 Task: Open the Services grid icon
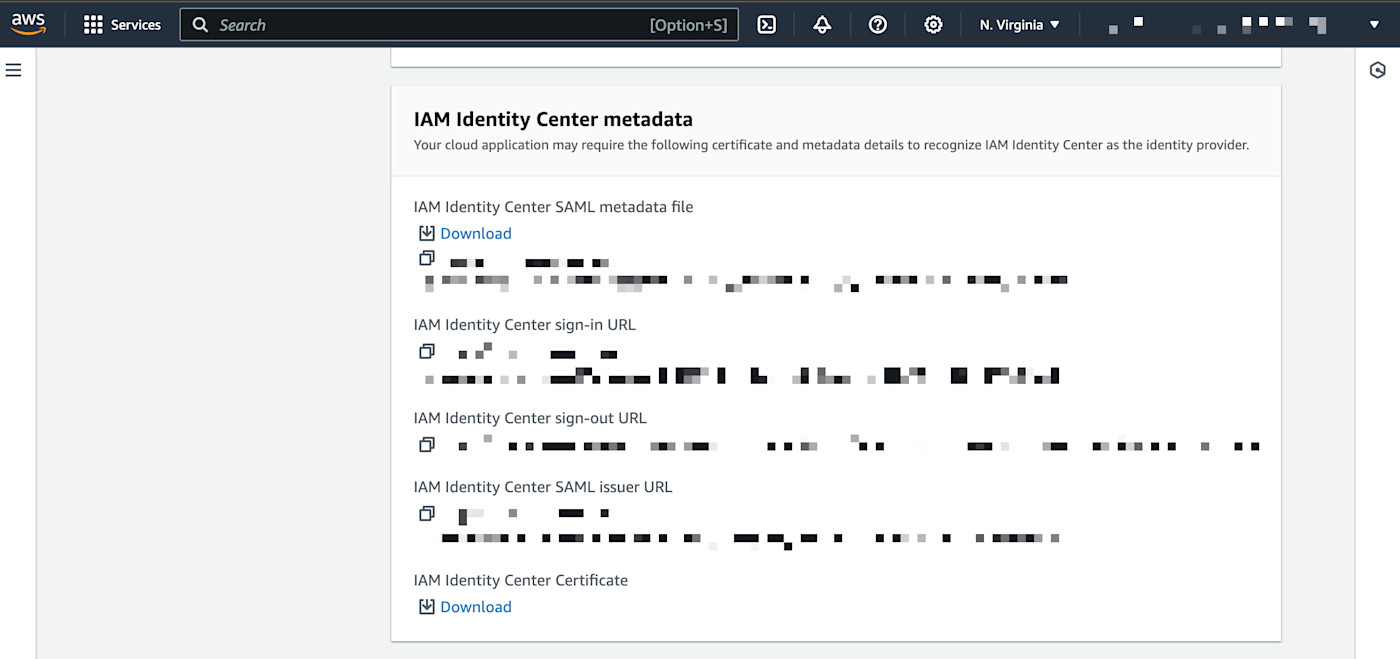[x=93, y=24]
